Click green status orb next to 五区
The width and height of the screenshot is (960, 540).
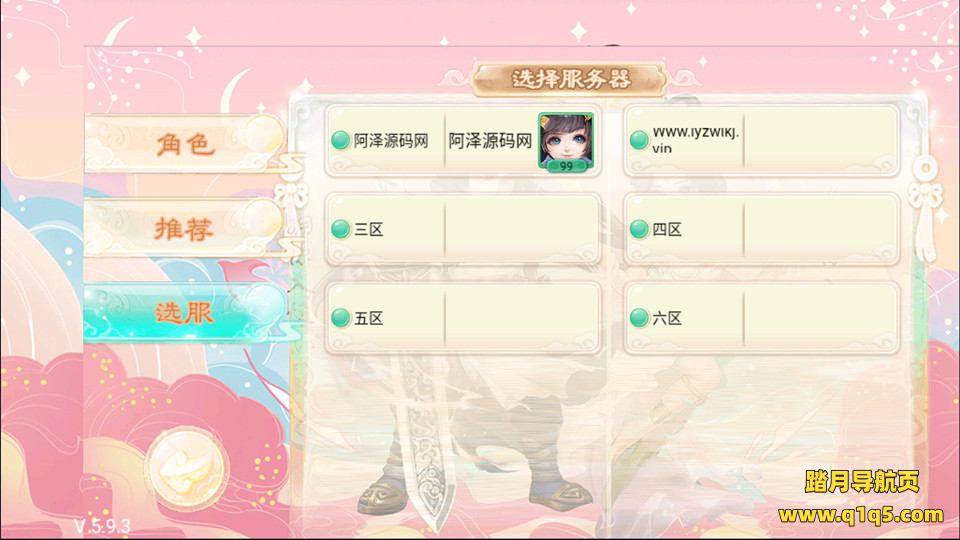[x=340, y=318]
